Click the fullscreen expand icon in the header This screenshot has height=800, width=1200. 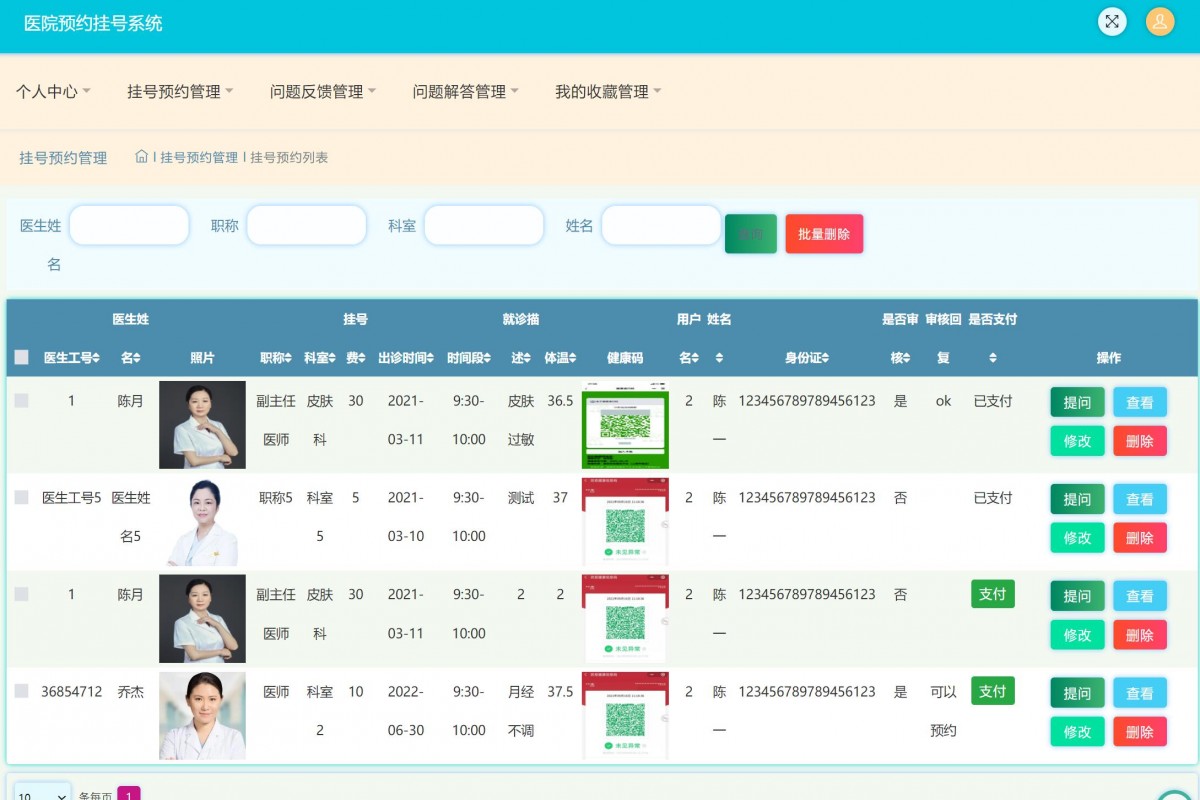click(x=1112, y=21)
